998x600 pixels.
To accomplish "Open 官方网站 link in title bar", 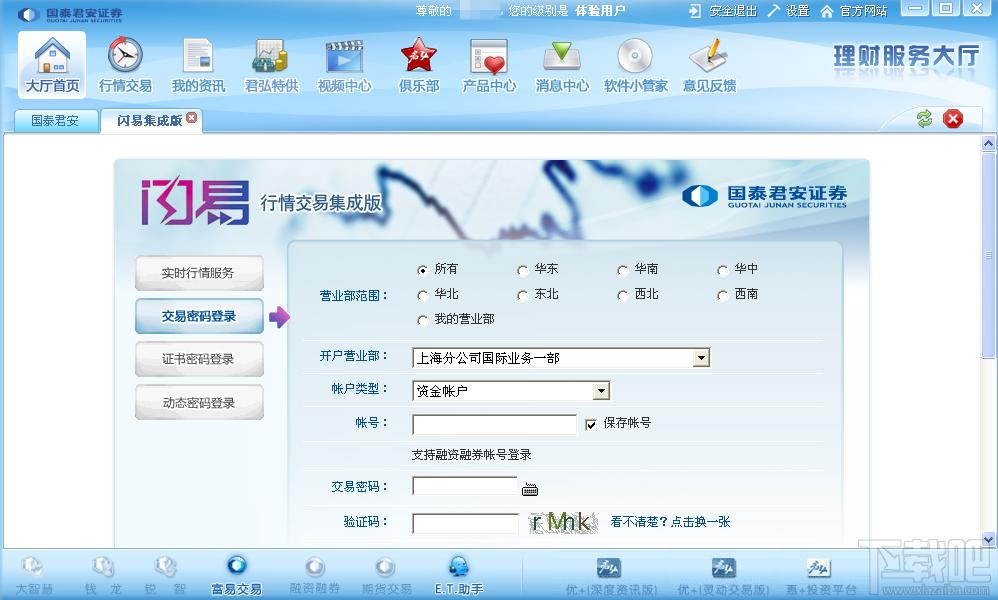I will (854, 11).
